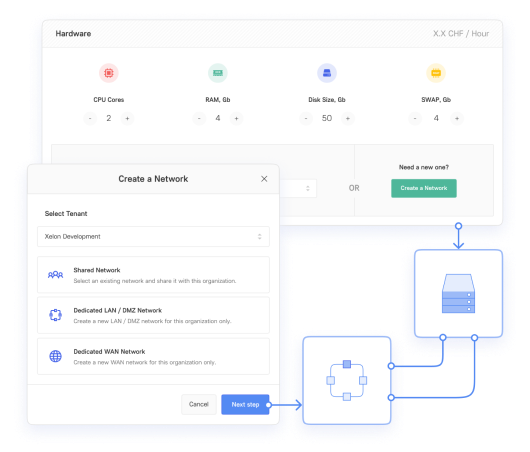
Task: Click the blue Disk Size icon
Action: tap(327, 73)
